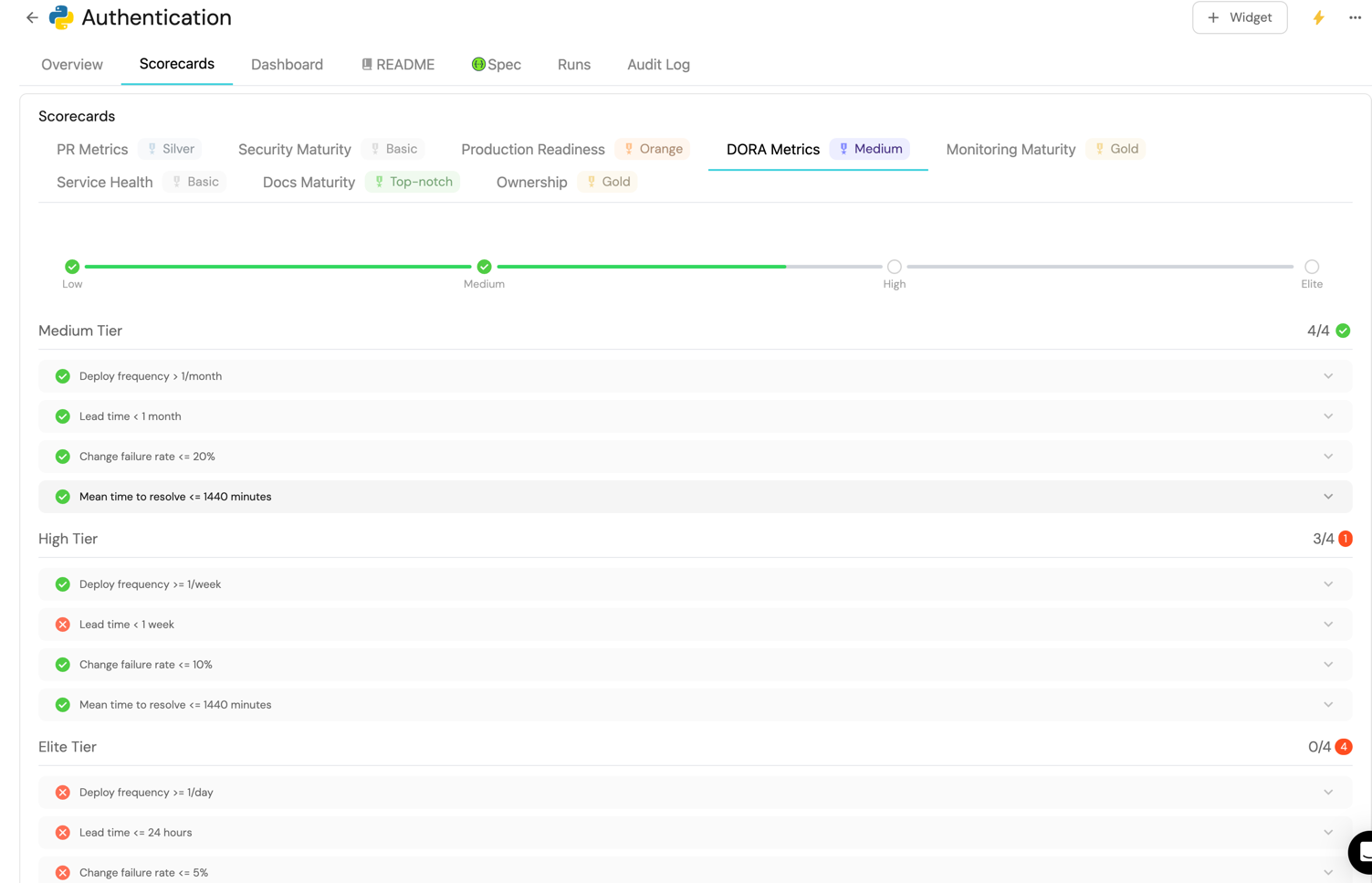Click the Silver trophy badge
Viewport: 1372px width, 883px height.
click(171, 149)
